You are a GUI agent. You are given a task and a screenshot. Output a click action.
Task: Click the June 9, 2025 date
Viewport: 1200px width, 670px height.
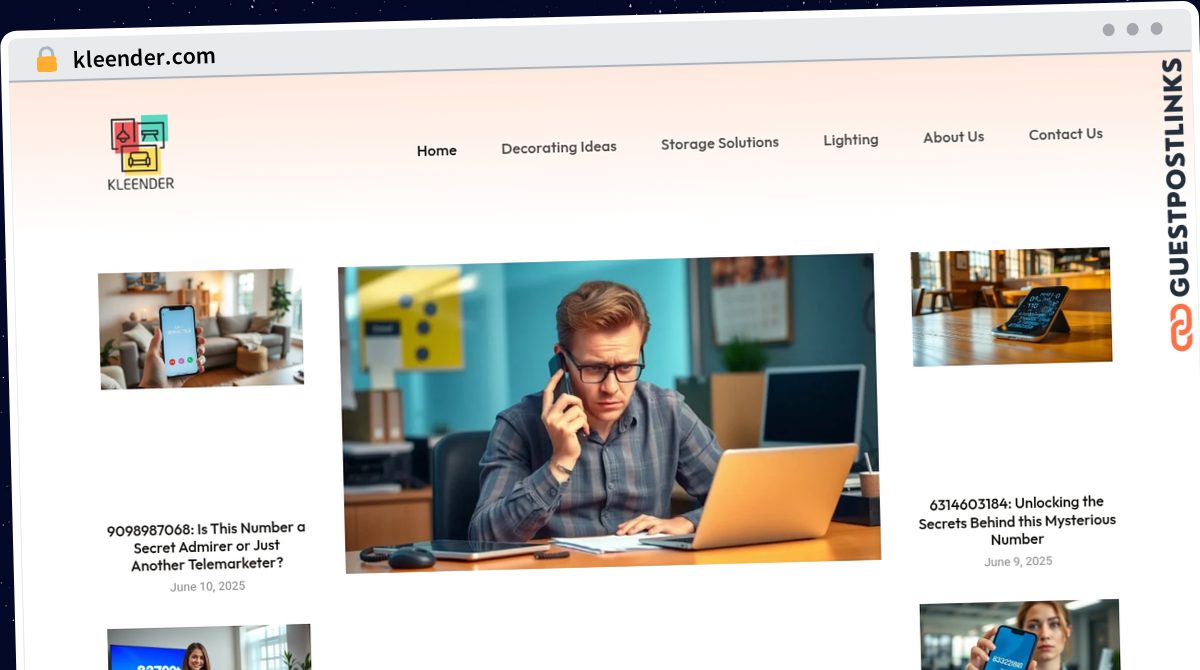pyautogui.click(x=1018, y=561)
